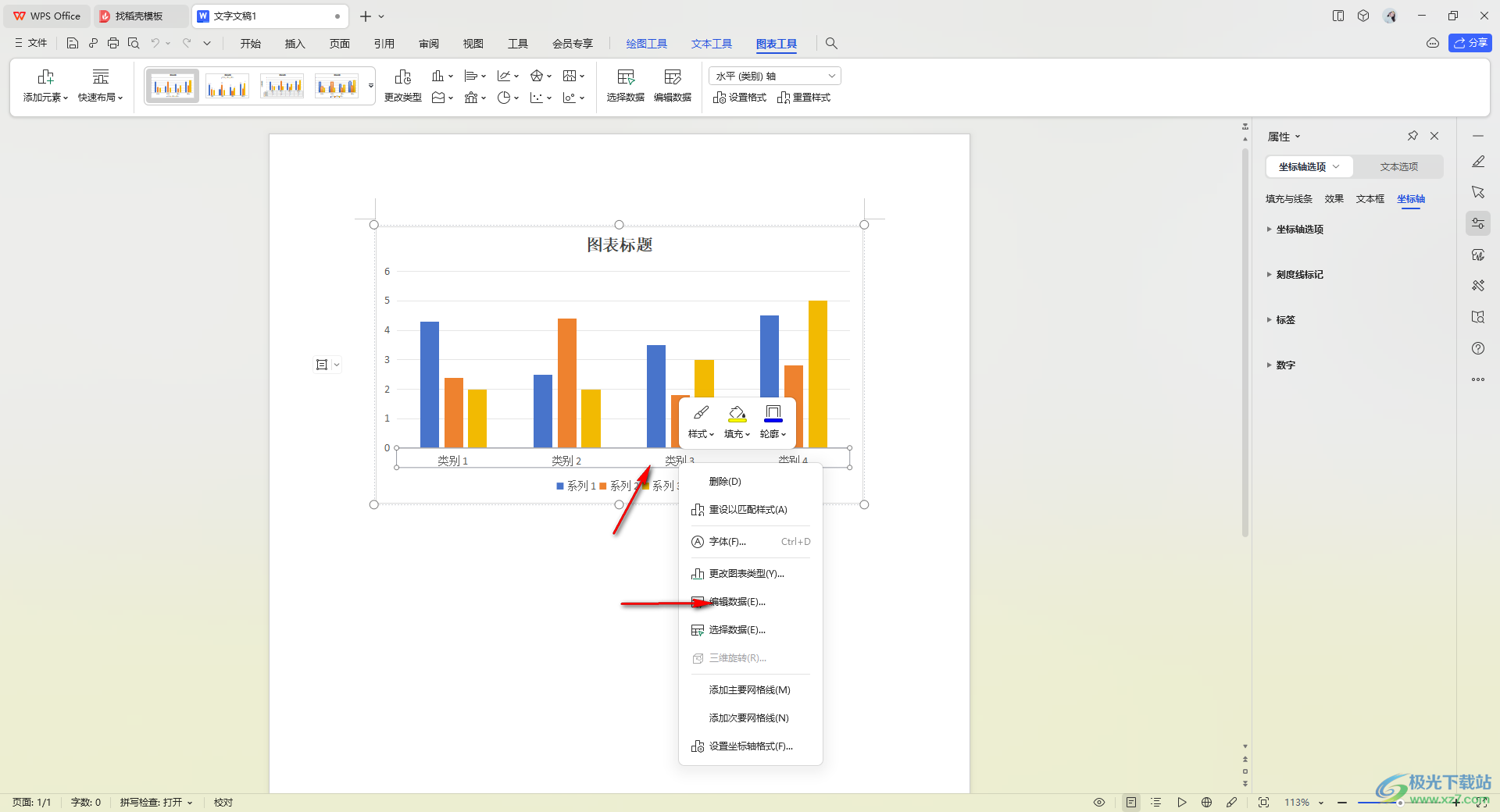Click the print preview icon
The width and height of the screenshot is (1500, 812).
pyautogui.click(x=134, y=44)
